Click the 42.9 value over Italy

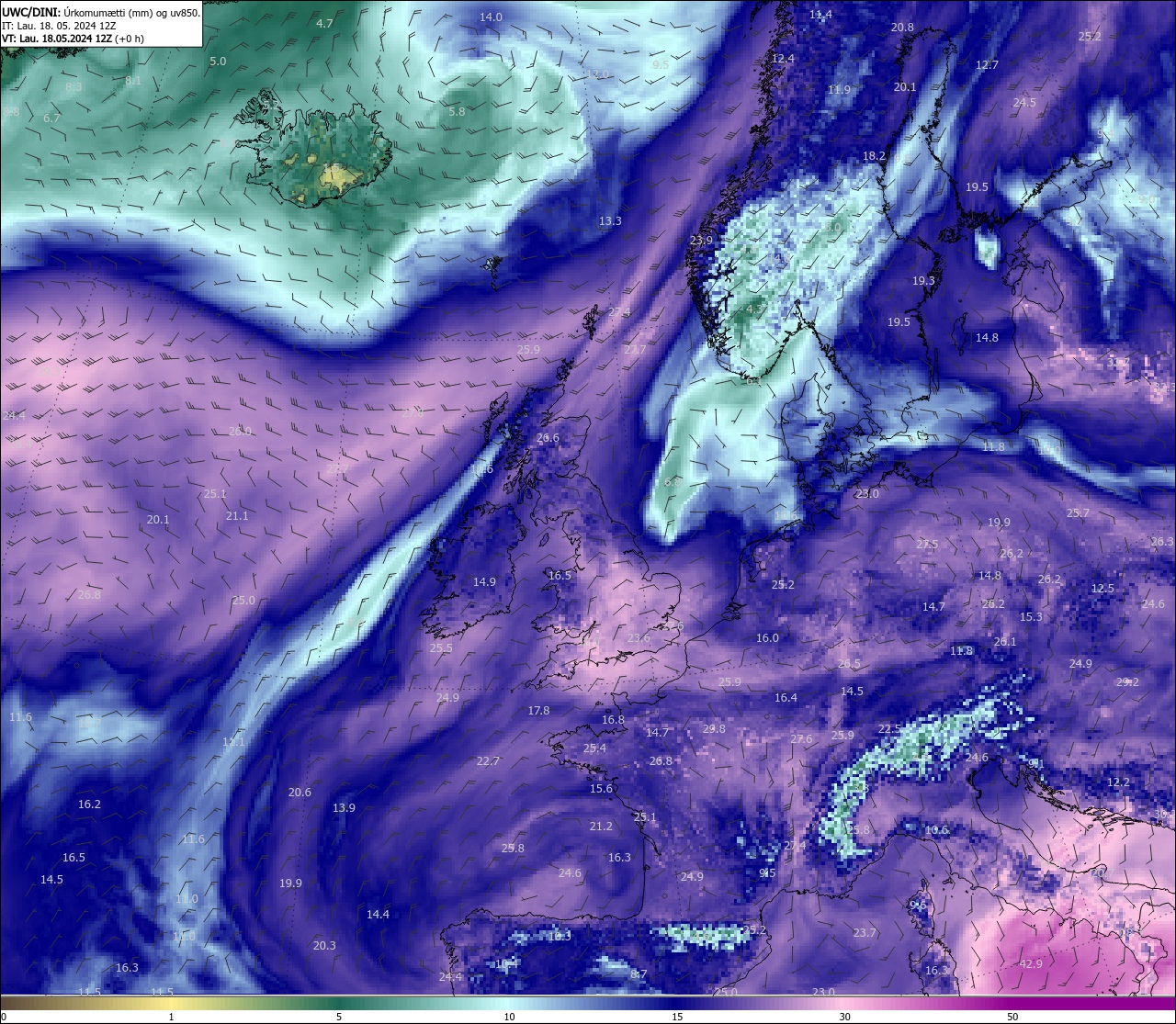1031,964
